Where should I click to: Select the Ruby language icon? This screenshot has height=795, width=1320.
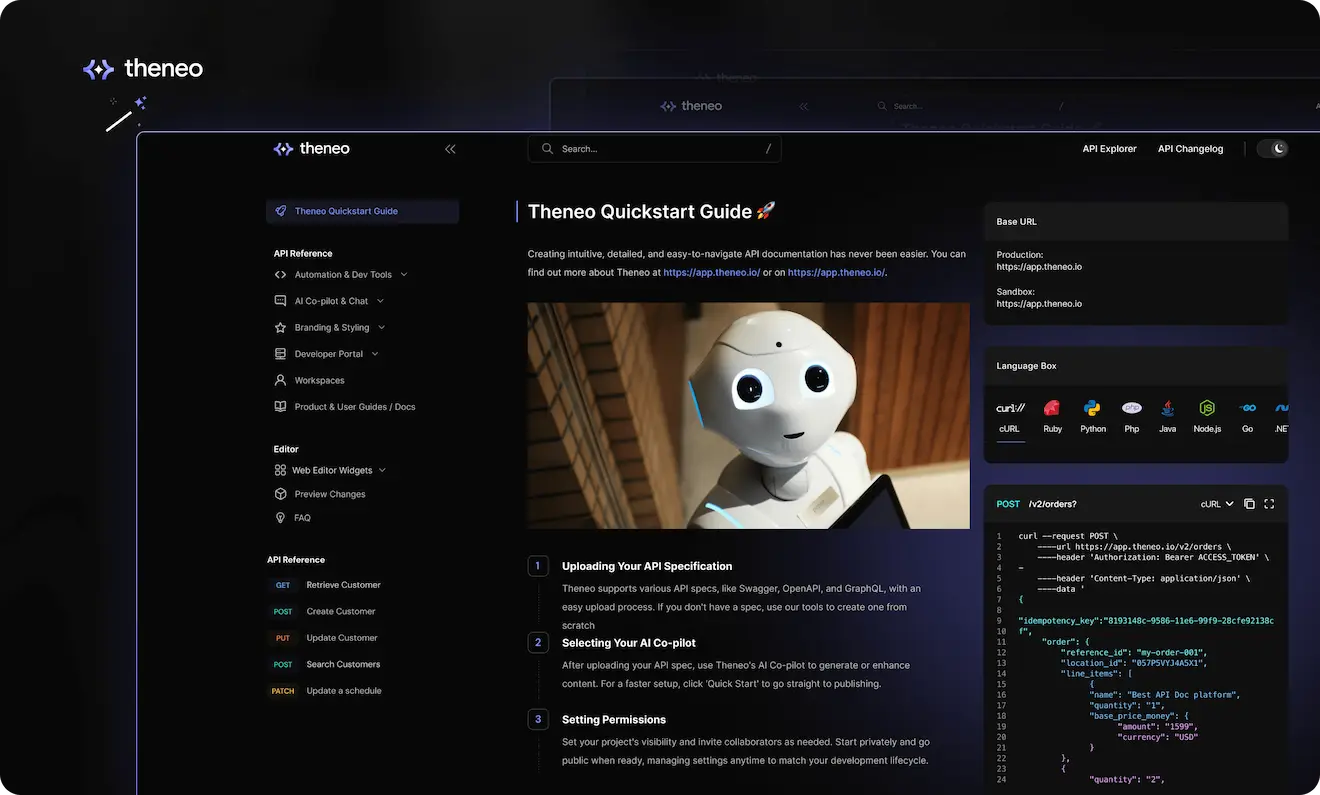1051,408
